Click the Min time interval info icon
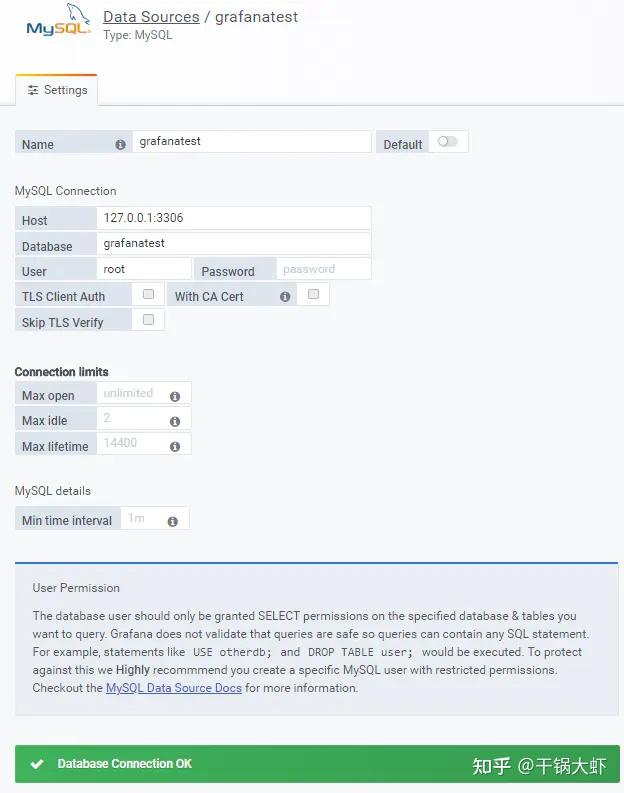 pos(172,521)
